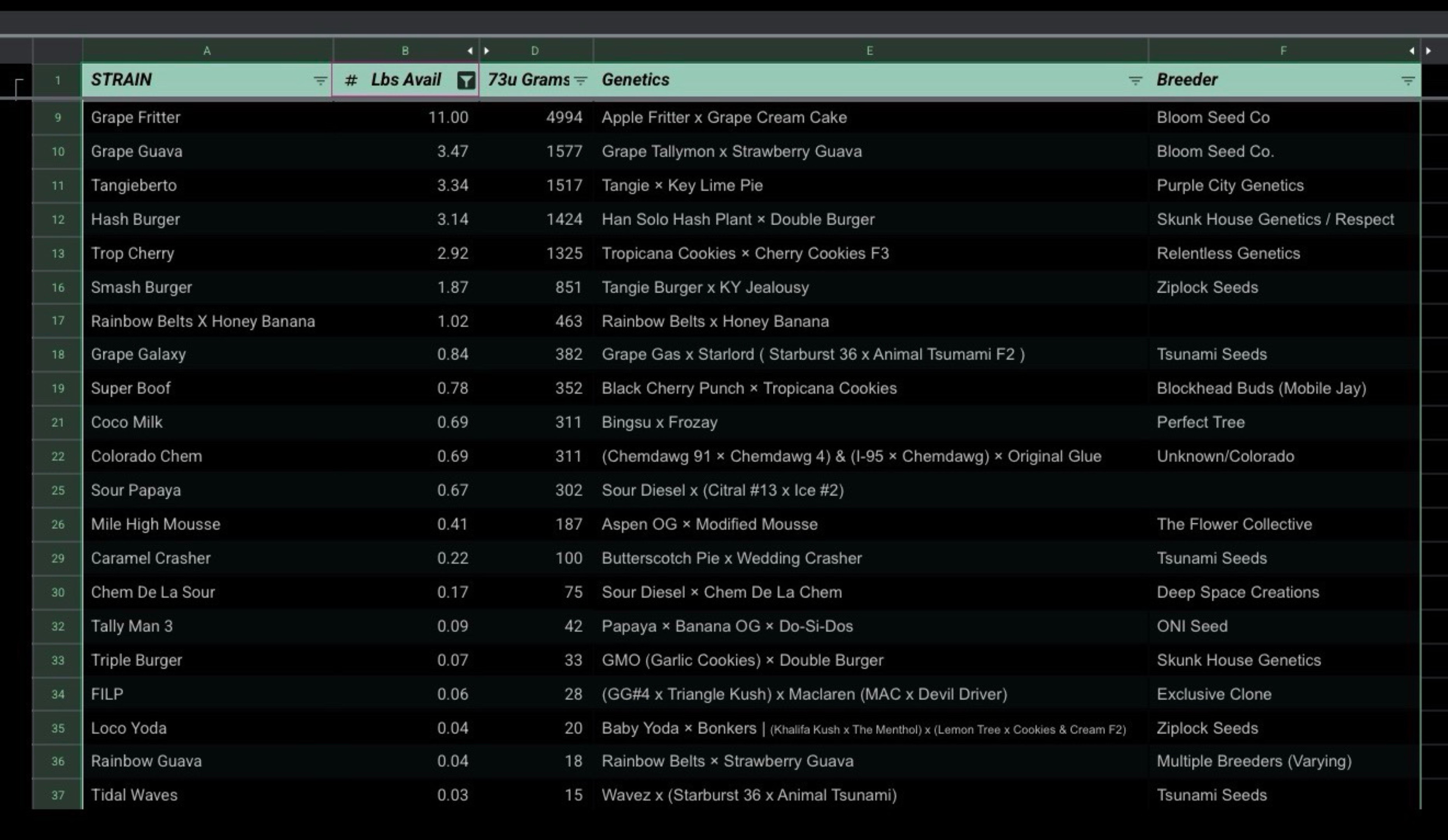Screen dimensions: 1448x840
Task: Select row 9 header number
Action: 58,118
